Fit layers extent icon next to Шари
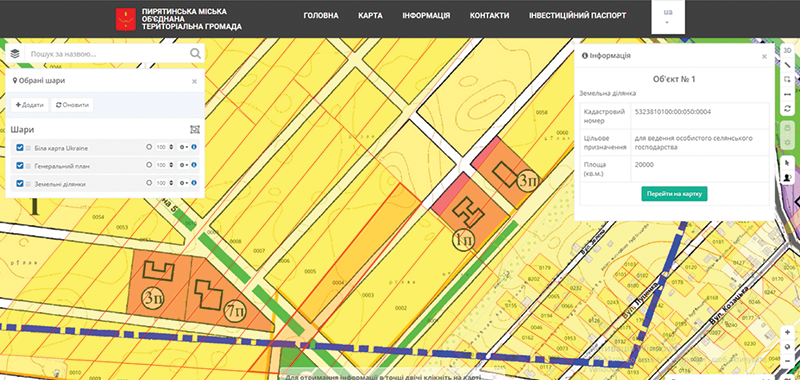 (194, 130)
